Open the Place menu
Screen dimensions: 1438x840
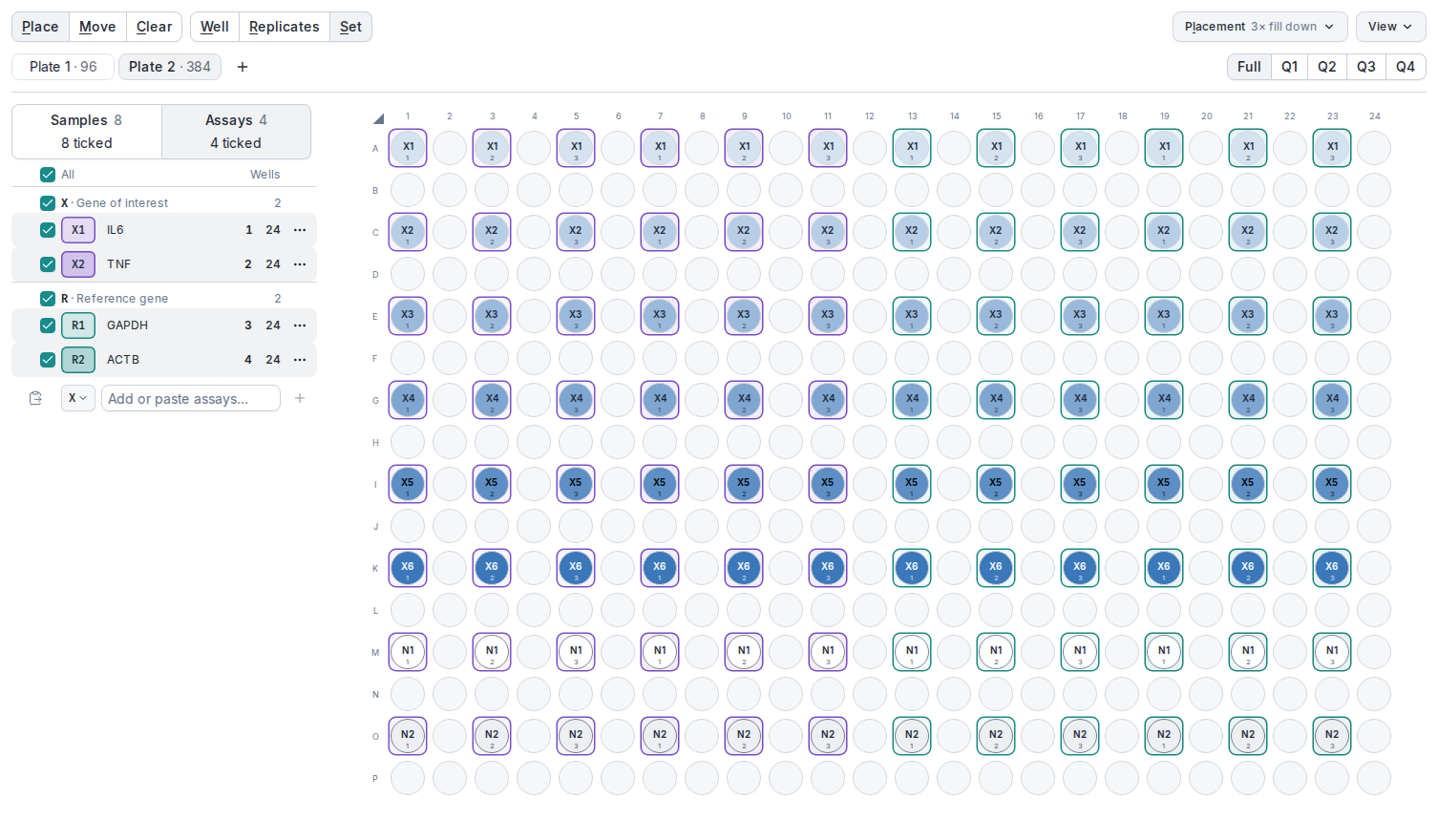(40, 27)
